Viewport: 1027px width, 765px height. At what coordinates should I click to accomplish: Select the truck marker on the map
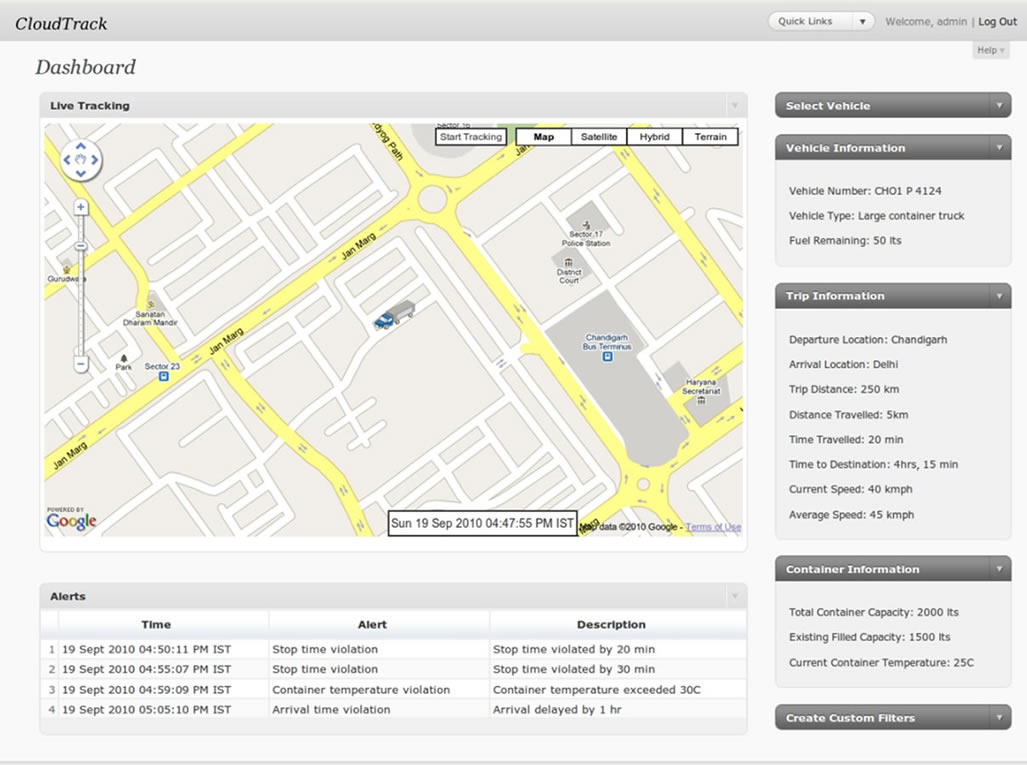coord(395,316)
